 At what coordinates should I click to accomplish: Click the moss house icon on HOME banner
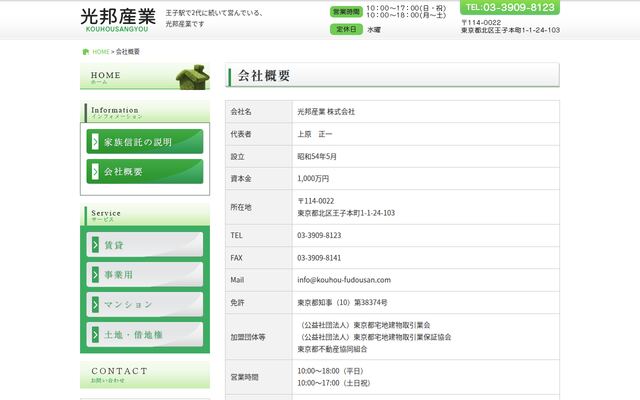coord(193,77)
